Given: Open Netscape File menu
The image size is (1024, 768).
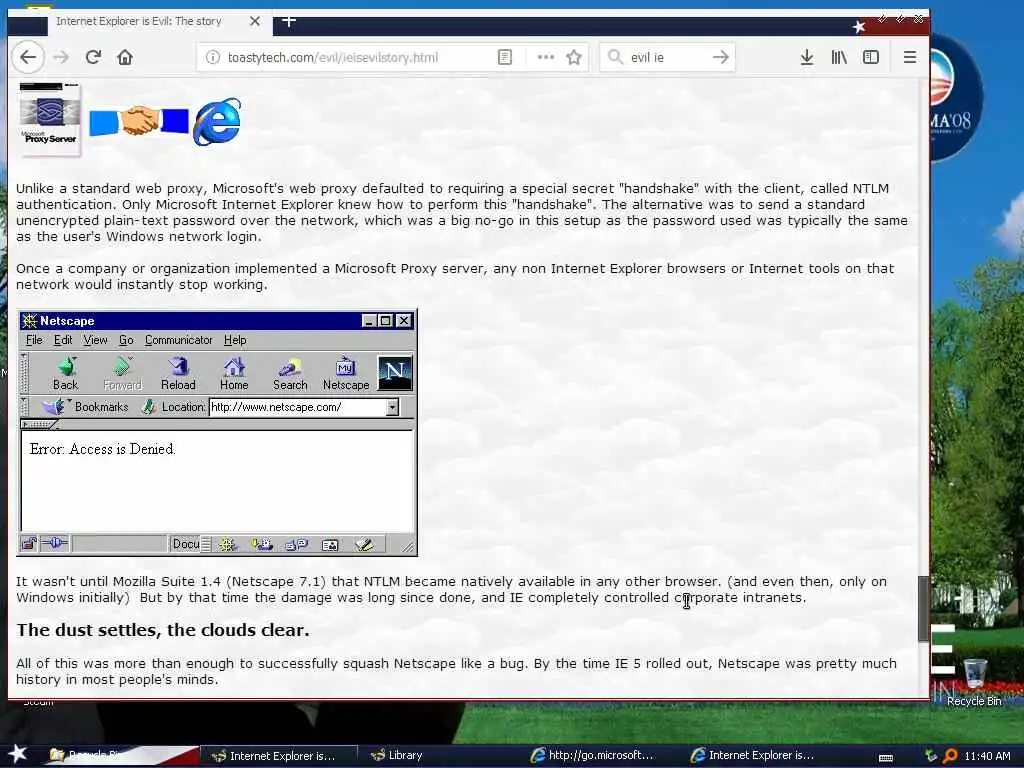Looking at the screenshot, I should pos(34,340).
